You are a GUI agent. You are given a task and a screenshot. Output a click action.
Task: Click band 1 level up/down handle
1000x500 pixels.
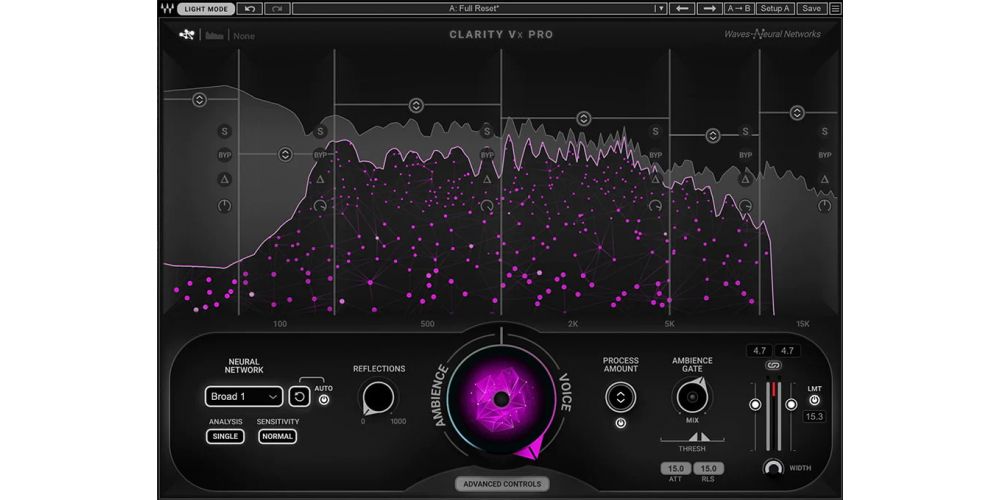(200, 99)
